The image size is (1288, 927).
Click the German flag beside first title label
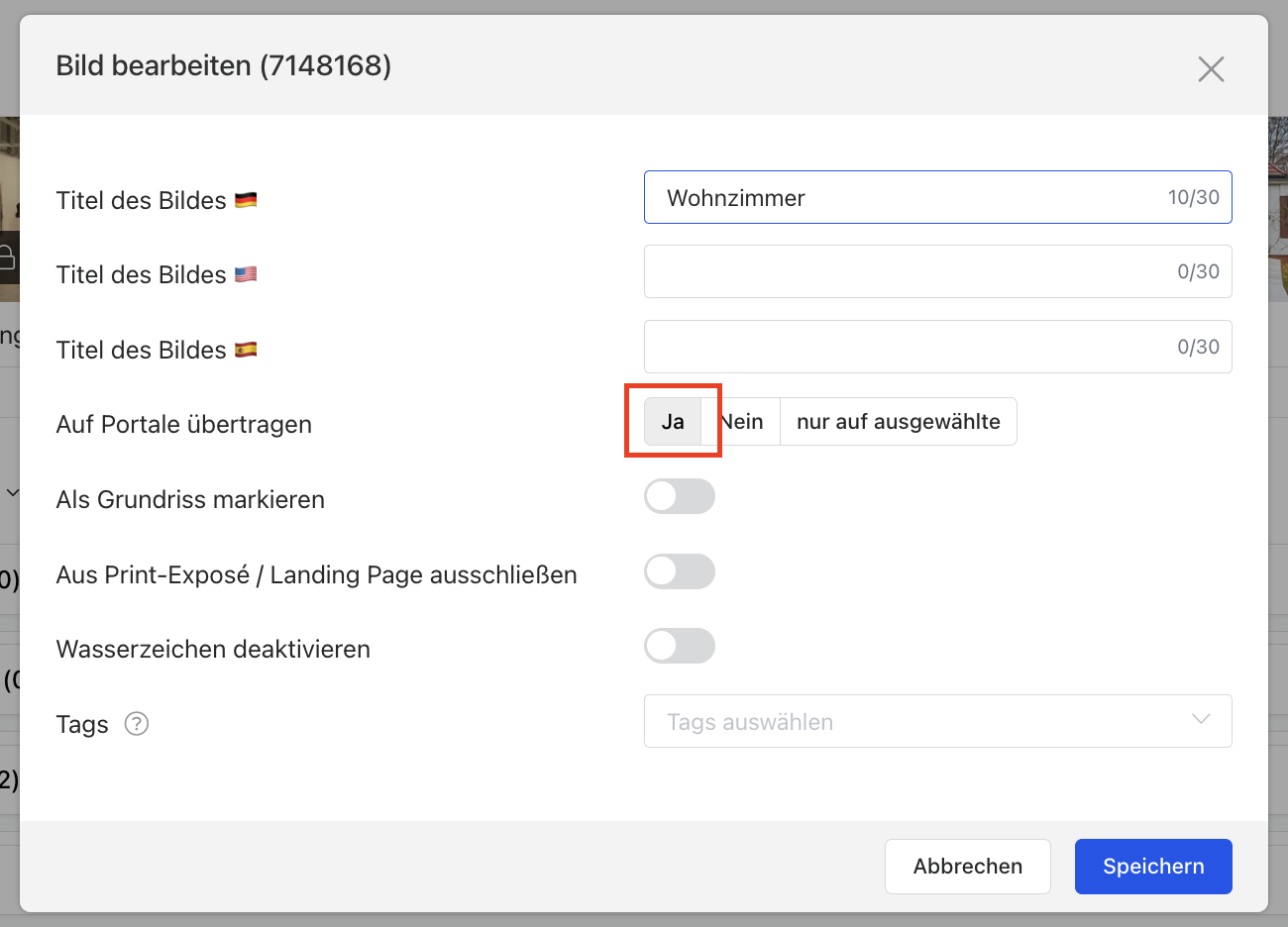pyautogui.click(x=246, y=200)
